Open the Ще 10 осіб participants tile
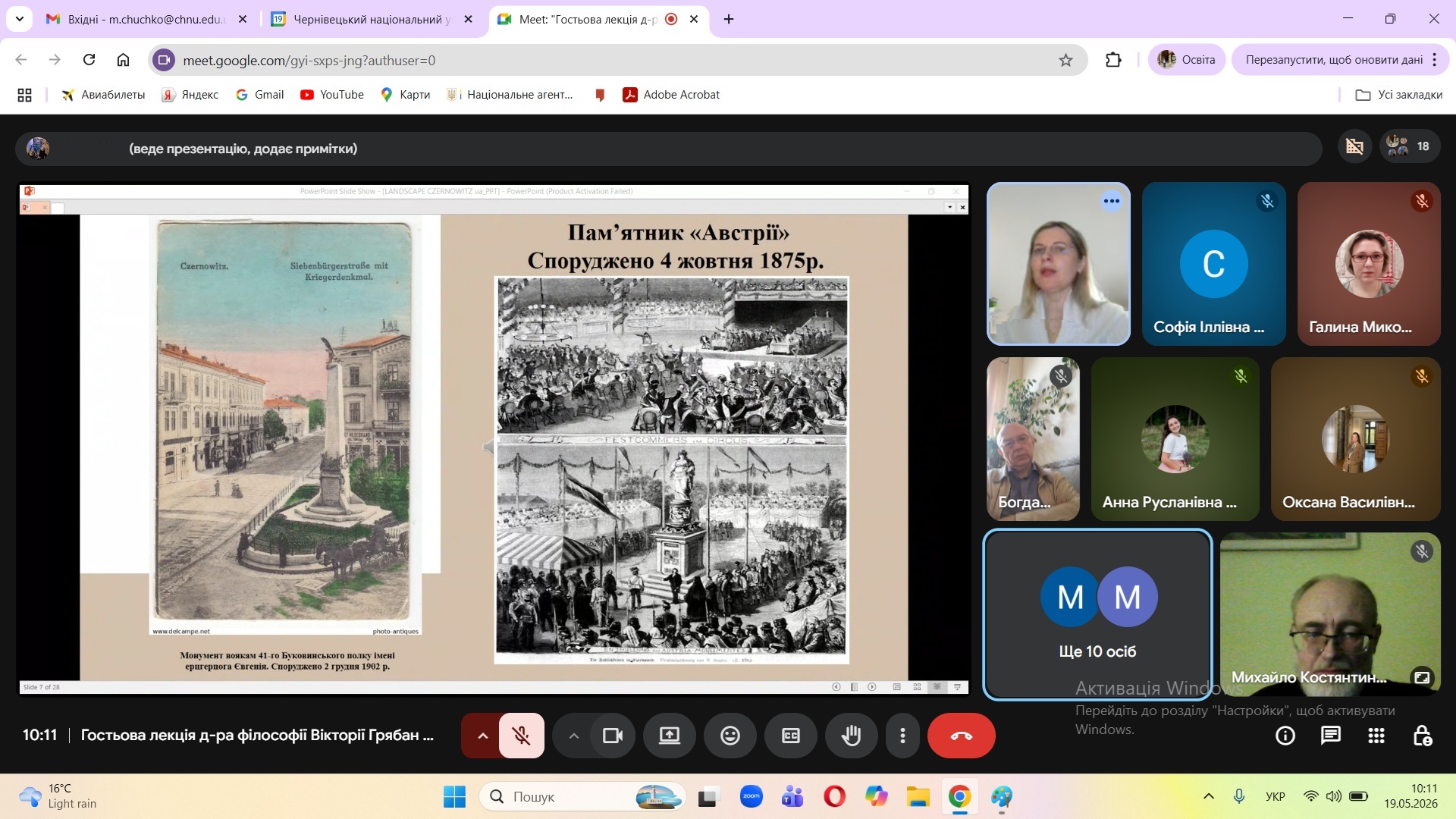The width and height of the screenshot is (1456, 819). point(1097,614)
